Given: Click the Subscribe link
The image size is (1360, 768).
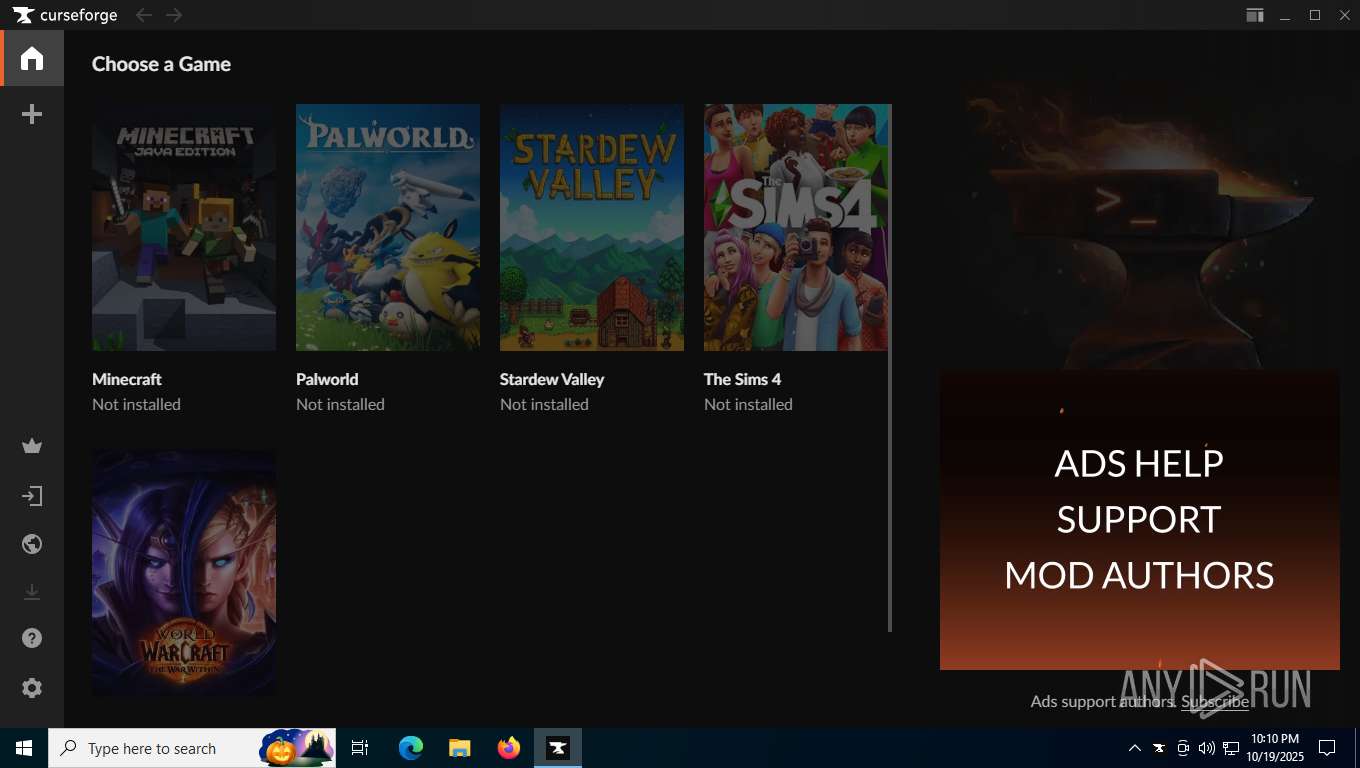Looking at the screenshot, I should 1215,701.
